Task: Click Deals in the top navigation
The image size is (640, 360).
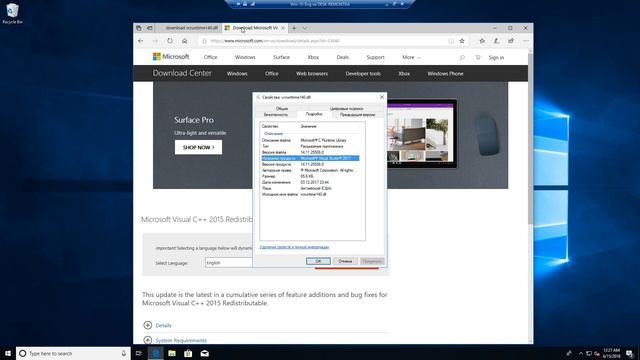Action: (342, 57)
